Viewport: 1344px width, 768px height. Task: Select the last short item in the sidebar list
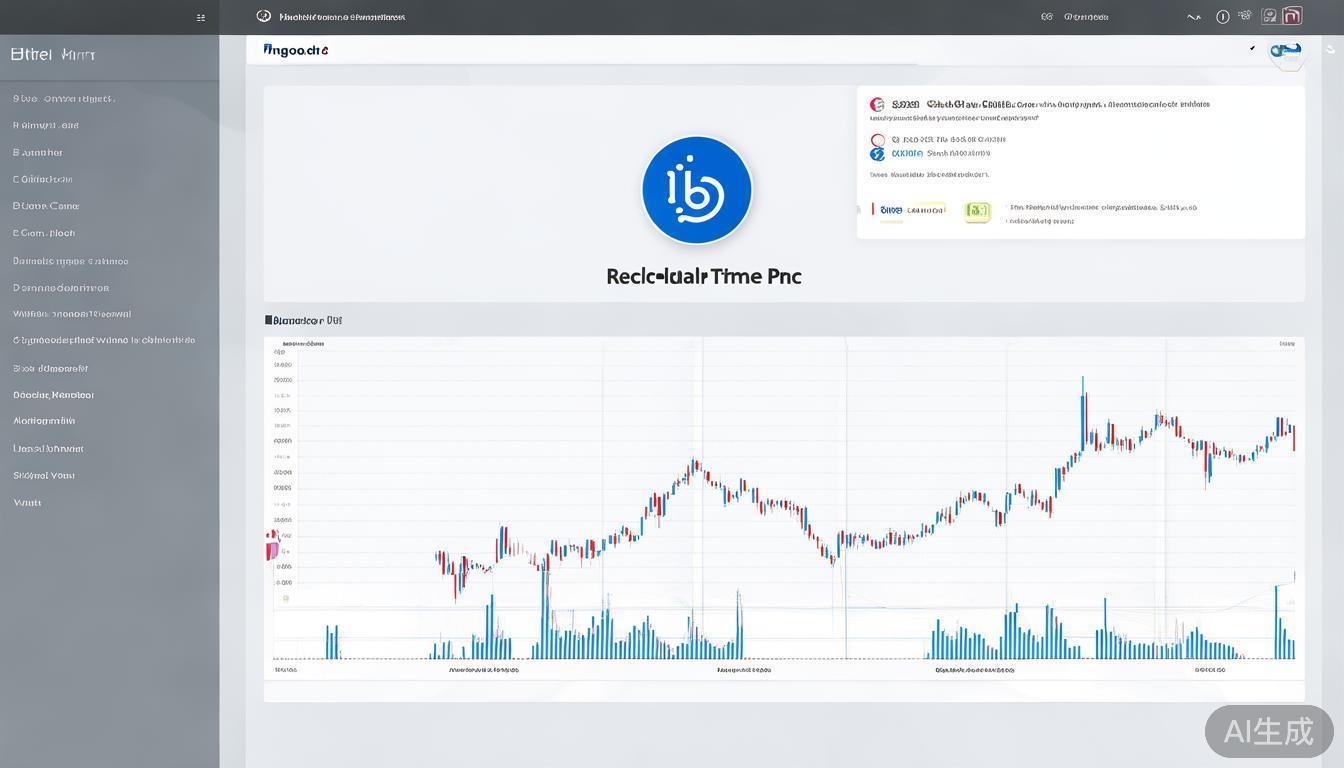pyautogui.click(x=27, y=502)
